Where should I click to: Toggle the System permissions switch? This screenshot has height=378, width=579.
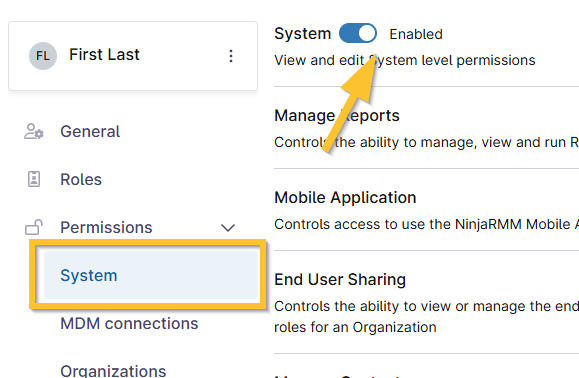(x=358, y=34)
